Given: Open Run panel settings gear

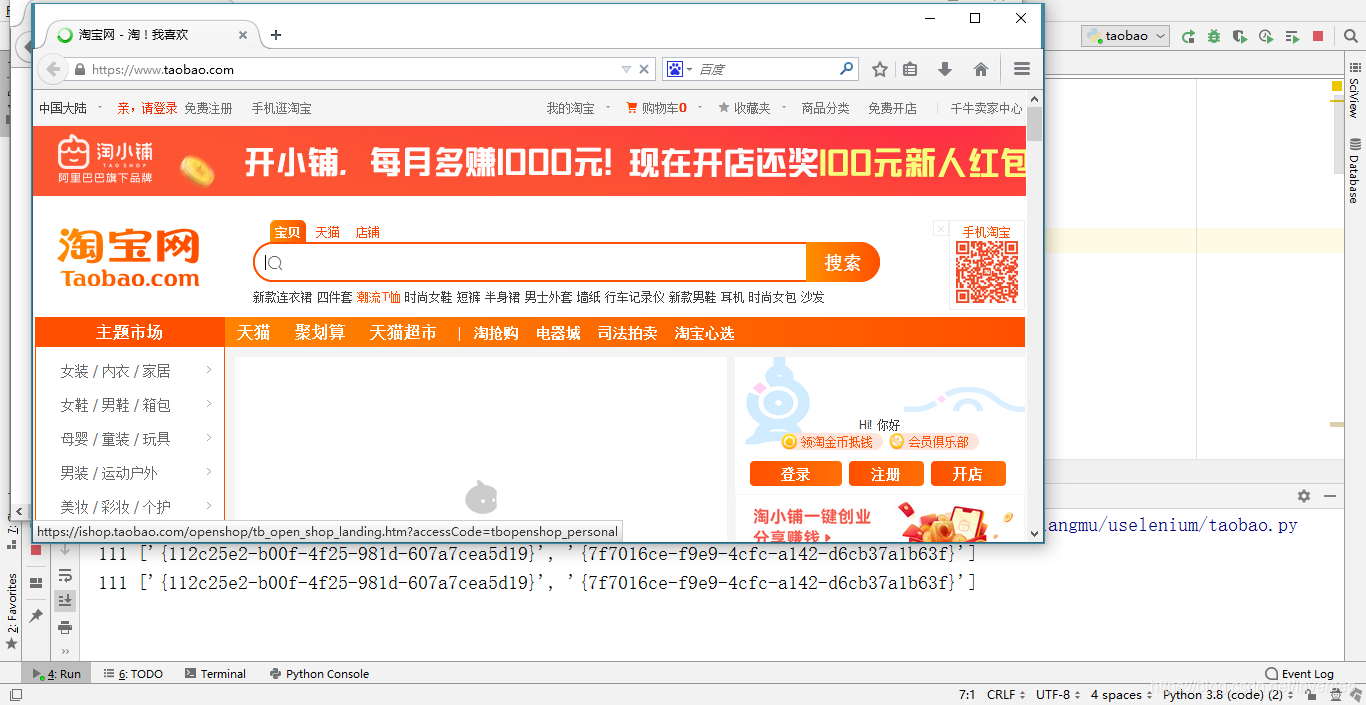Looking at the screenshot, I should (1304, 496).
